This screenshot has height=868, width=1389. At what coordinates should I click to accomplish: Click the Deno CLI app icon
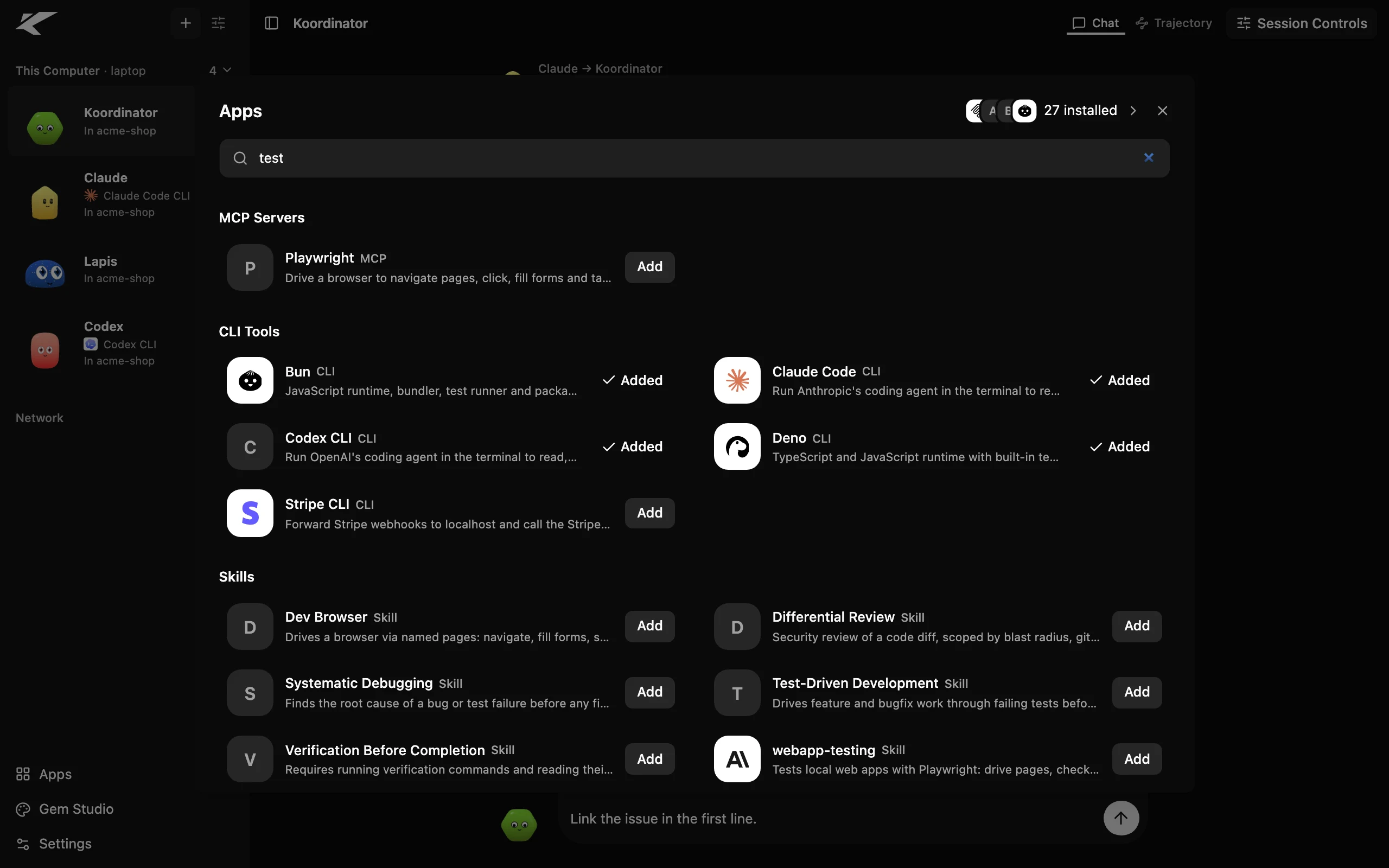click(737, 446)
